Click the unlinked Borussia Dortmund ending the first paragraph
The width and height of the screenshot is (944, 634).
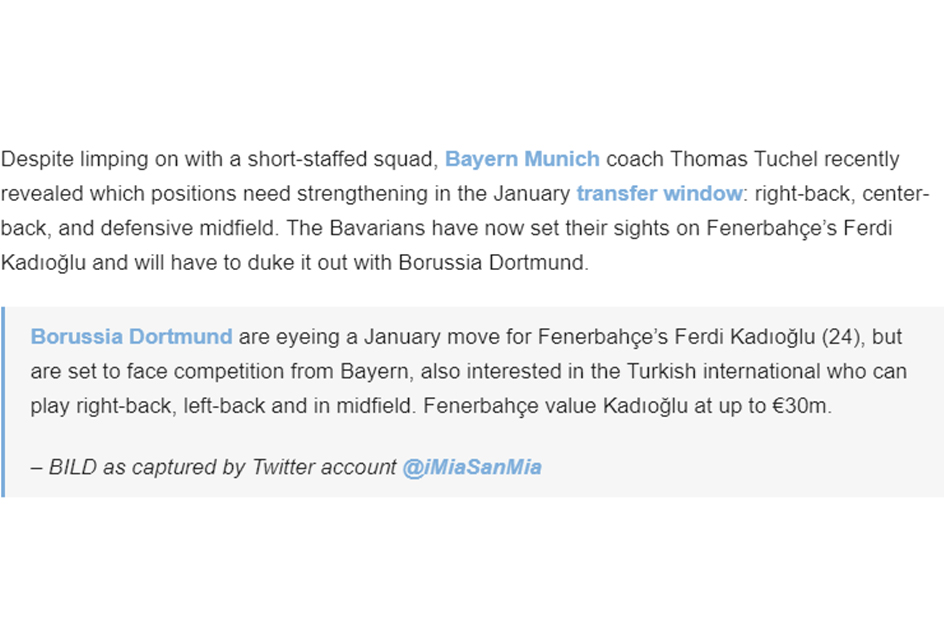[492, 263]
